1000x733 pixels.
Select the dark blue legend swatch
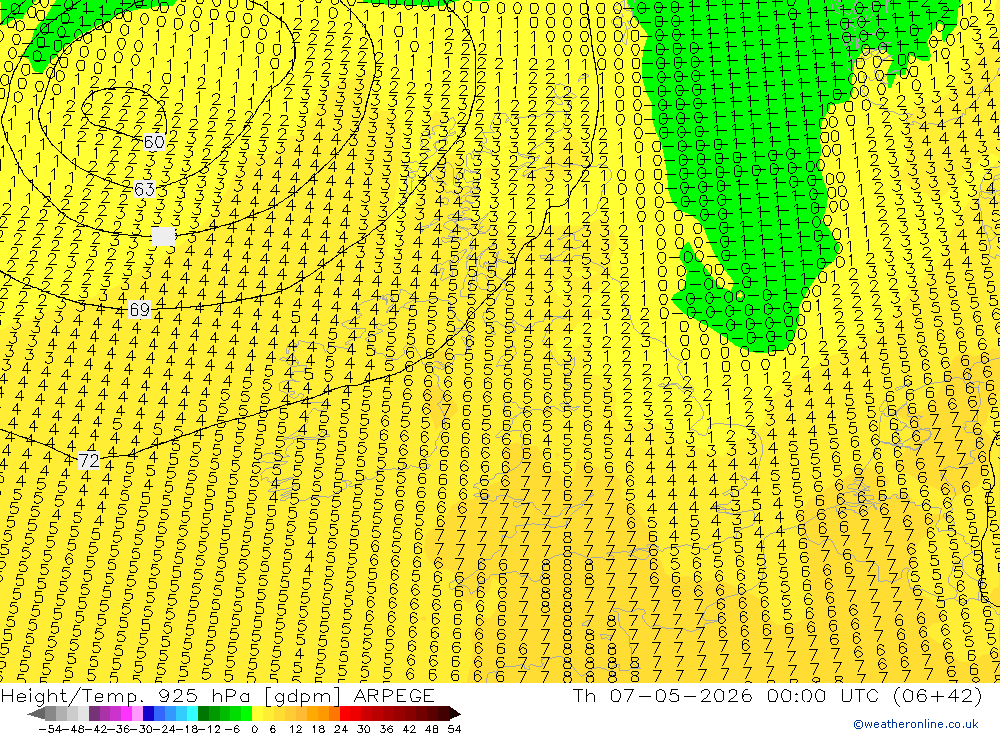(149, 714)
